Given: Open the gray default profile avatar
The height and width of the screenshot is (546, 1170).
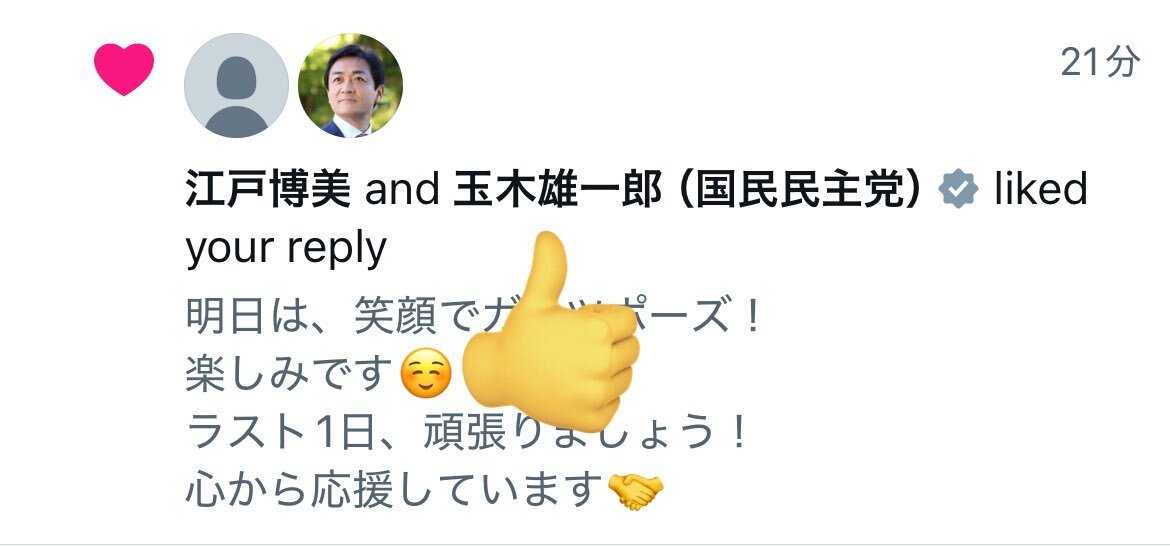Looking at the screenshot, I should coord(237,85).
